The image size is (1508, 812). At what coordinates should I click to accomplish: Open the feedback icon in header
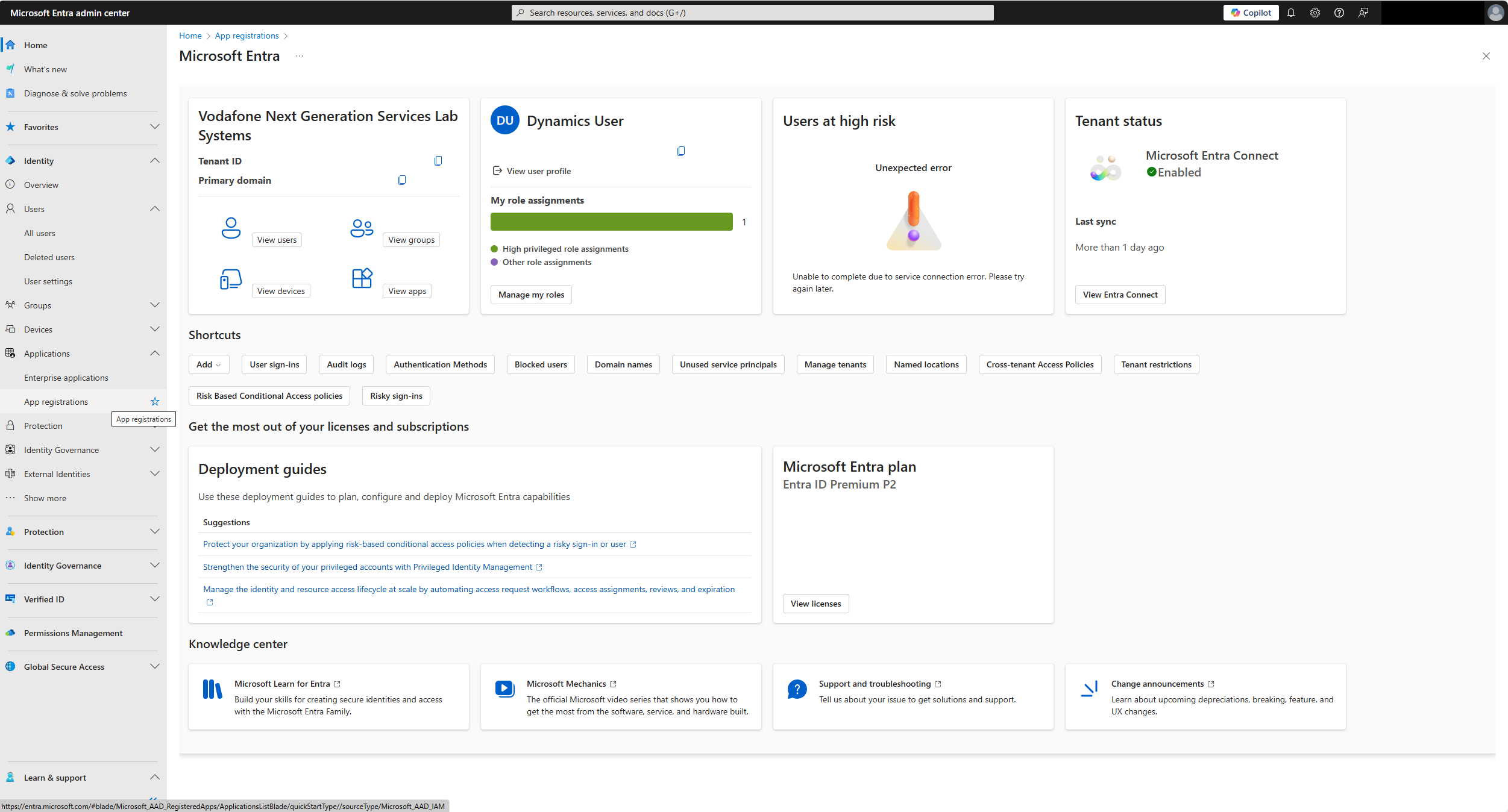tap(1363, 13)
